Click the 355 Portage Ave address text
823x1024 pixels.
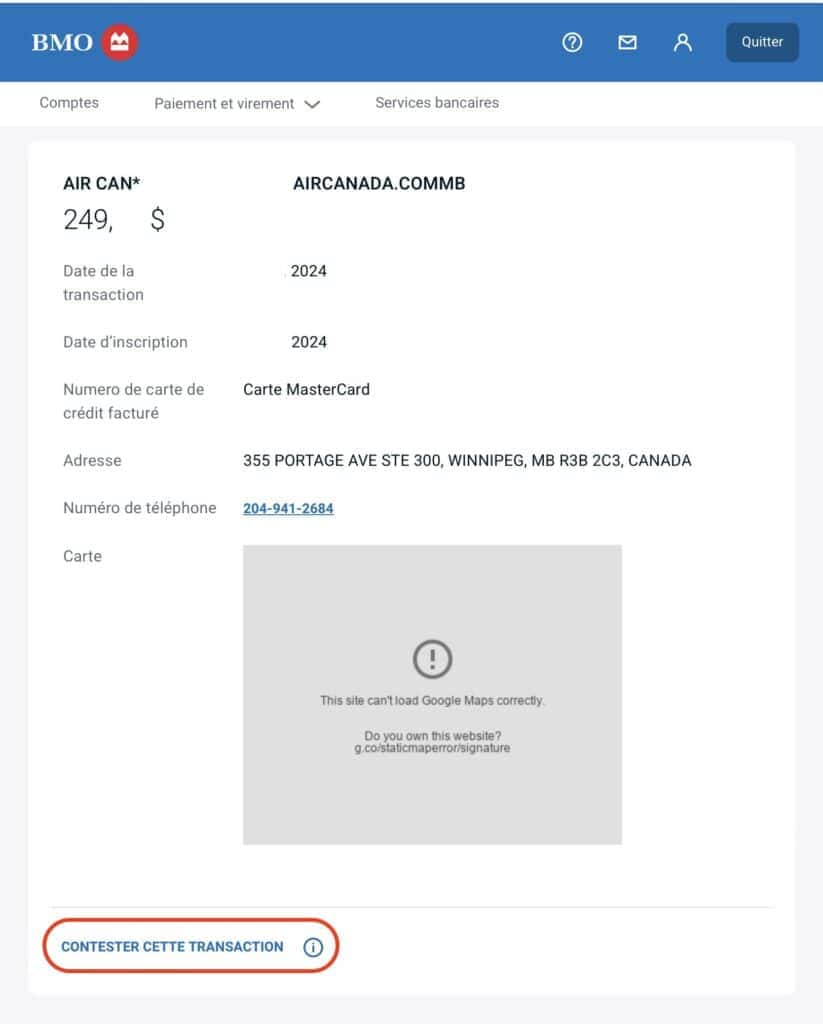(467, 461)
